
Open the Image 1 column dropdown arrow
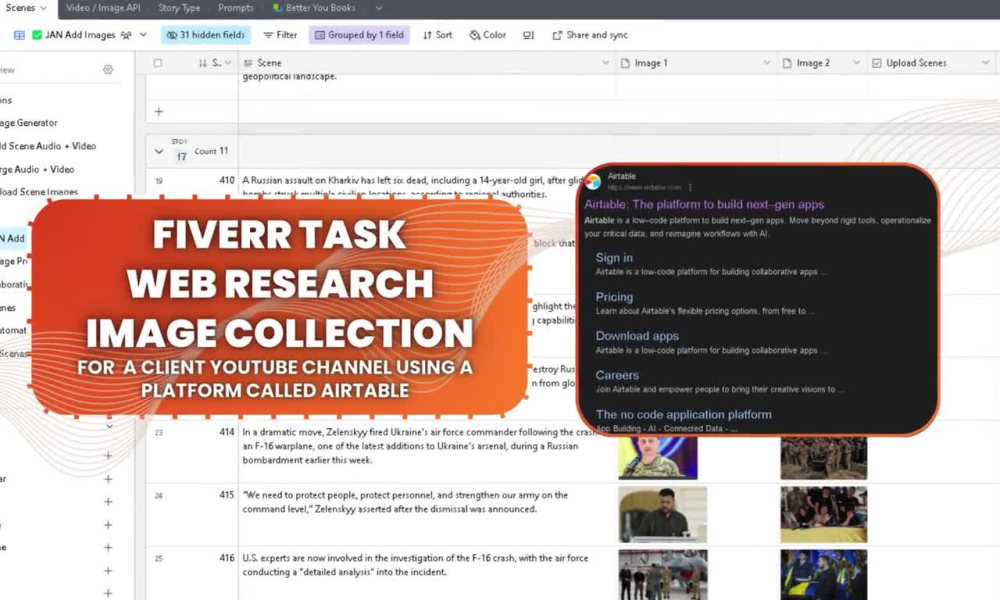click(x=767, y=63)
